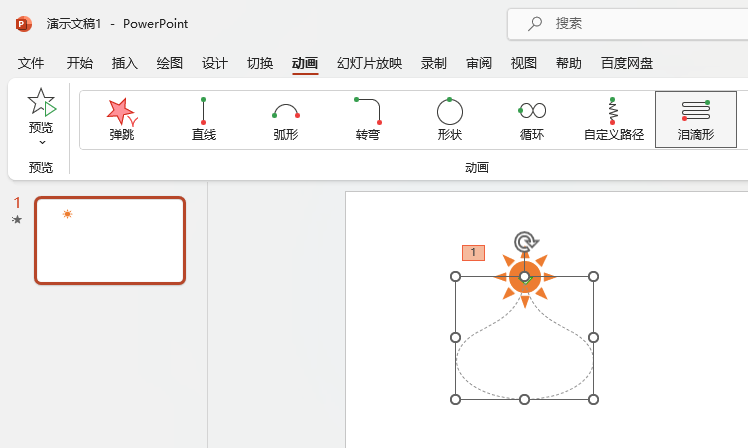Click the rotation handle above the sun
Viewport: 748px width, 448px height.
[x=525, y=241]
